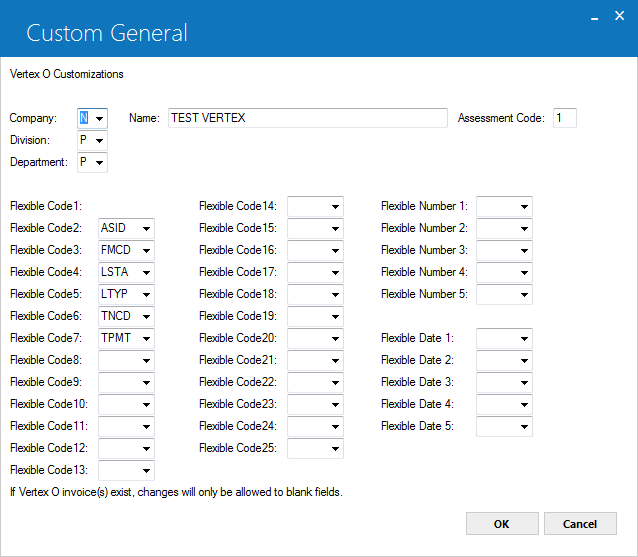The image size is (638, 557).
Task: Open the Flexible Code8 dropdown
Action: (126, 360)
